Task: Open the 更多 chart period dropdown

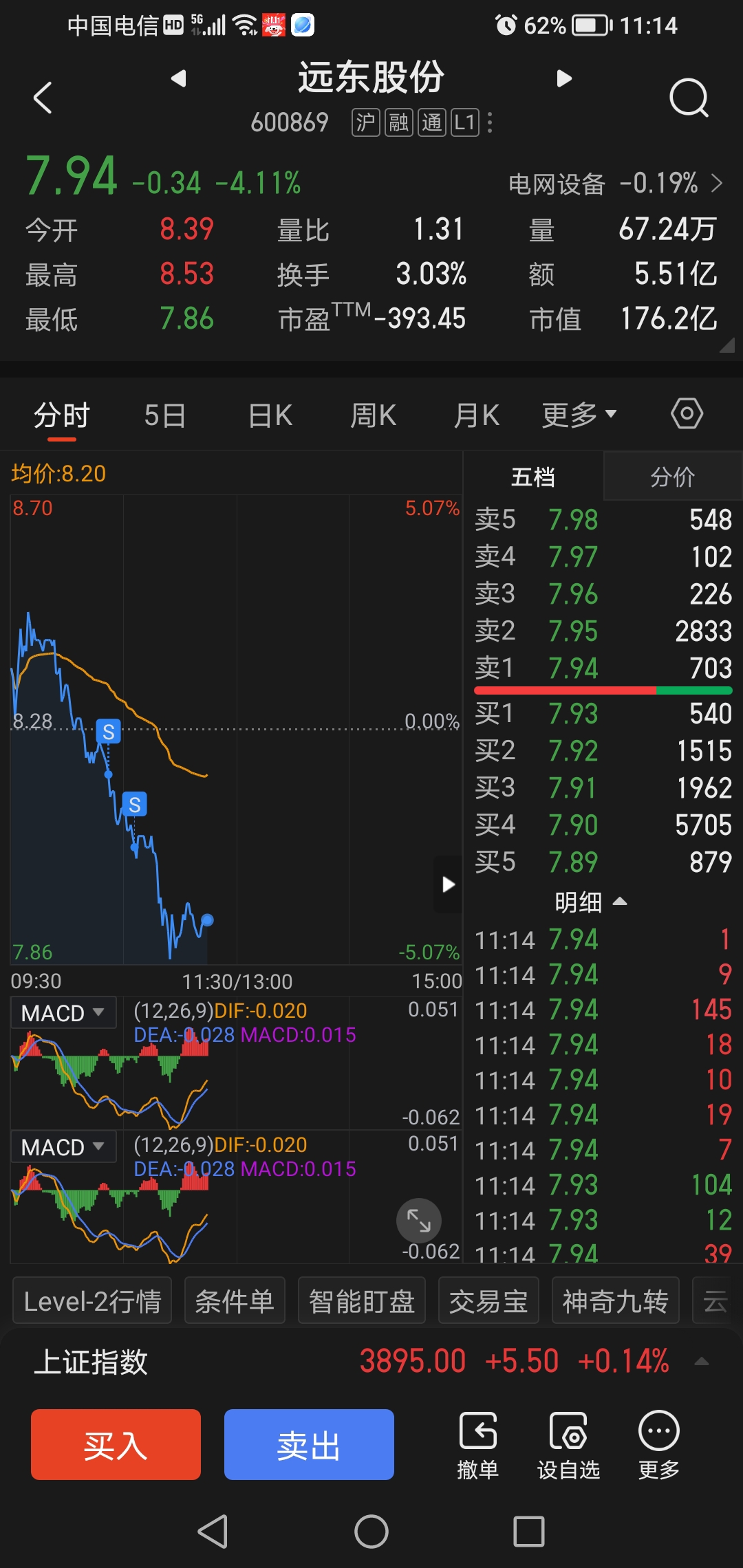Action: (x=579, y=415)
